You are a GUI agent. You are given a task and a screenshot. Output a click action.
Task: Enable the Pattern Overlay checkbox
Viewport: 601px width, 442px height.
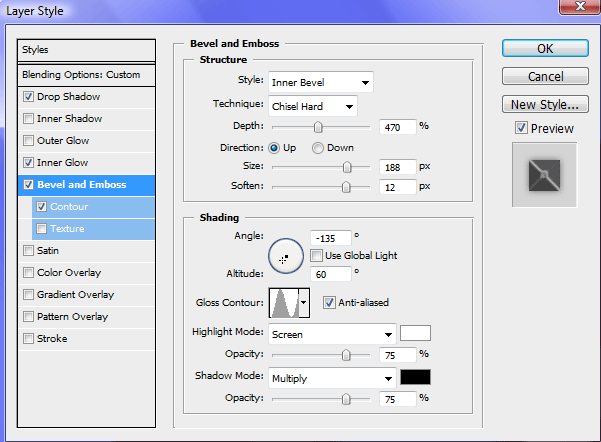tap(28, 317)
